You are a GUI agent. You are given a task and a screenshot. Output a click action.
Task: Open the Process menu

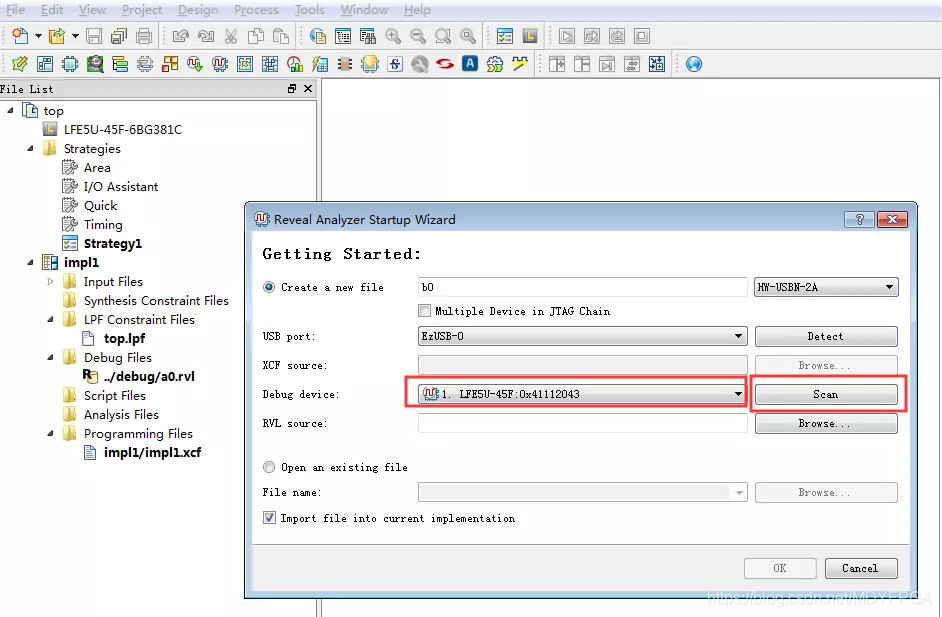[256, 10]
